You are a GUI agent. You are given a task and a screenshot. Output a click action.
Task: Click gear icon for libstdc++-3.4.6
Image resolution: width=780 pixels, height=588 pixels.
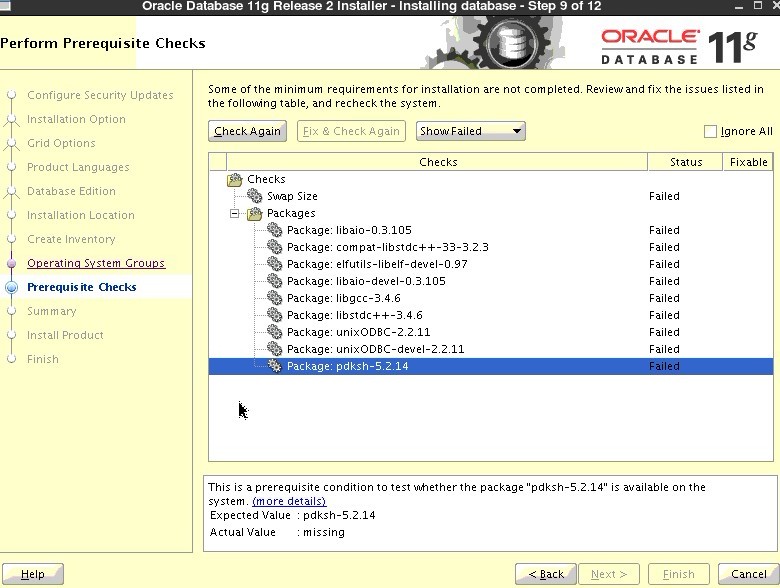click(x=274, y=315)
